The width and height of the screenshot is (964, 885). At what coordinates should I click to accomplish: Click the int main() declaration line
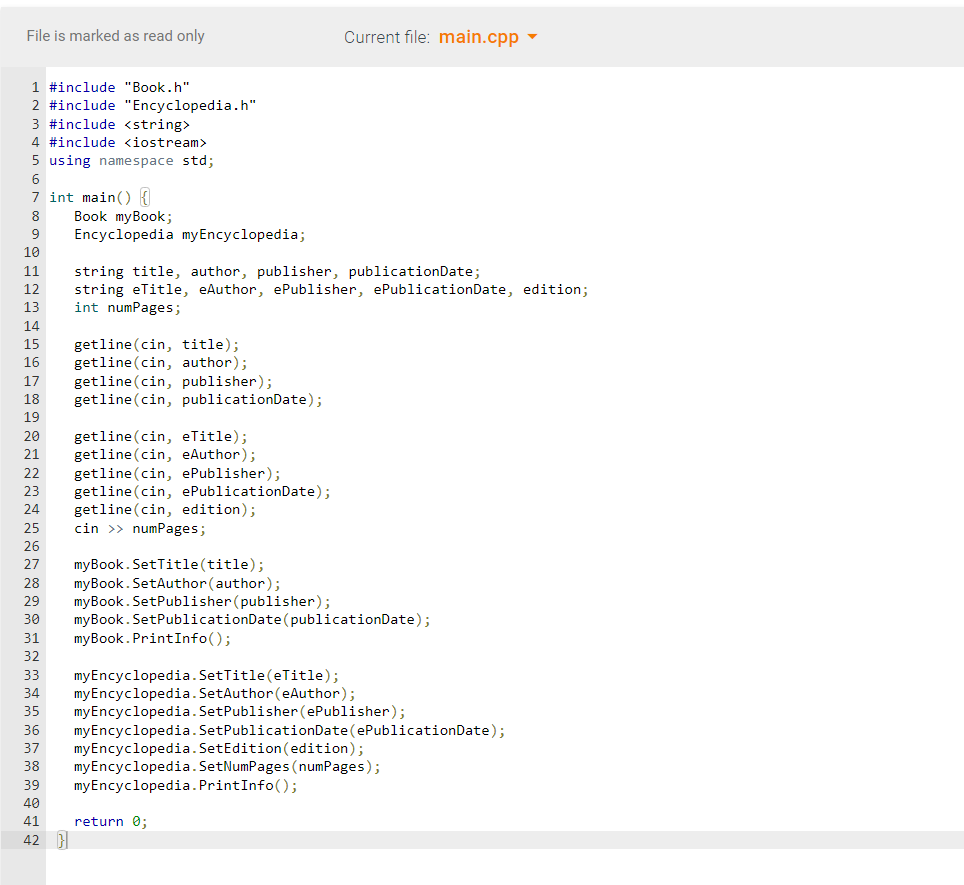[96, 197]
